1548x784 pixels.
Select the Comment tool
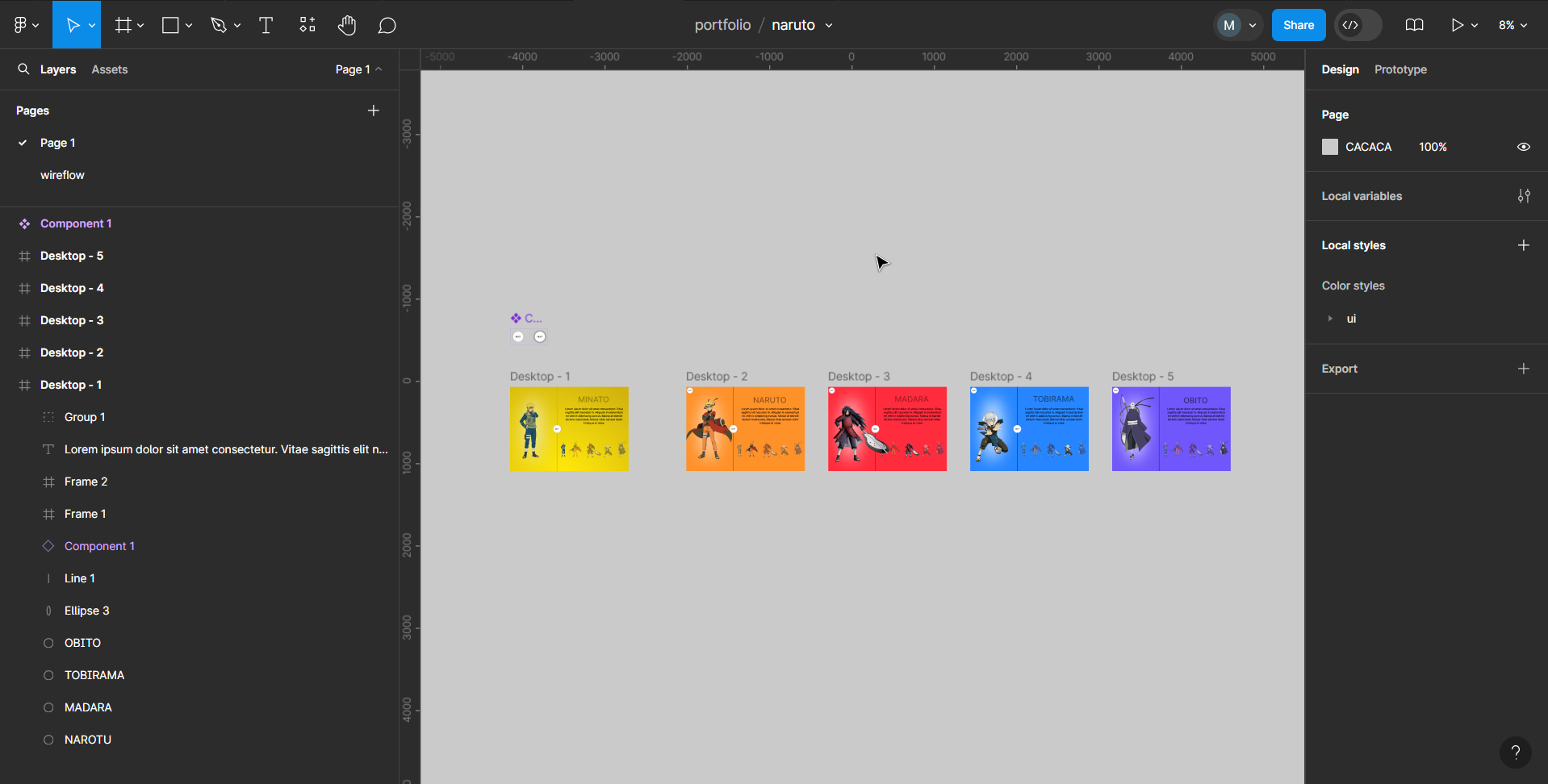[x=387, y=26]
